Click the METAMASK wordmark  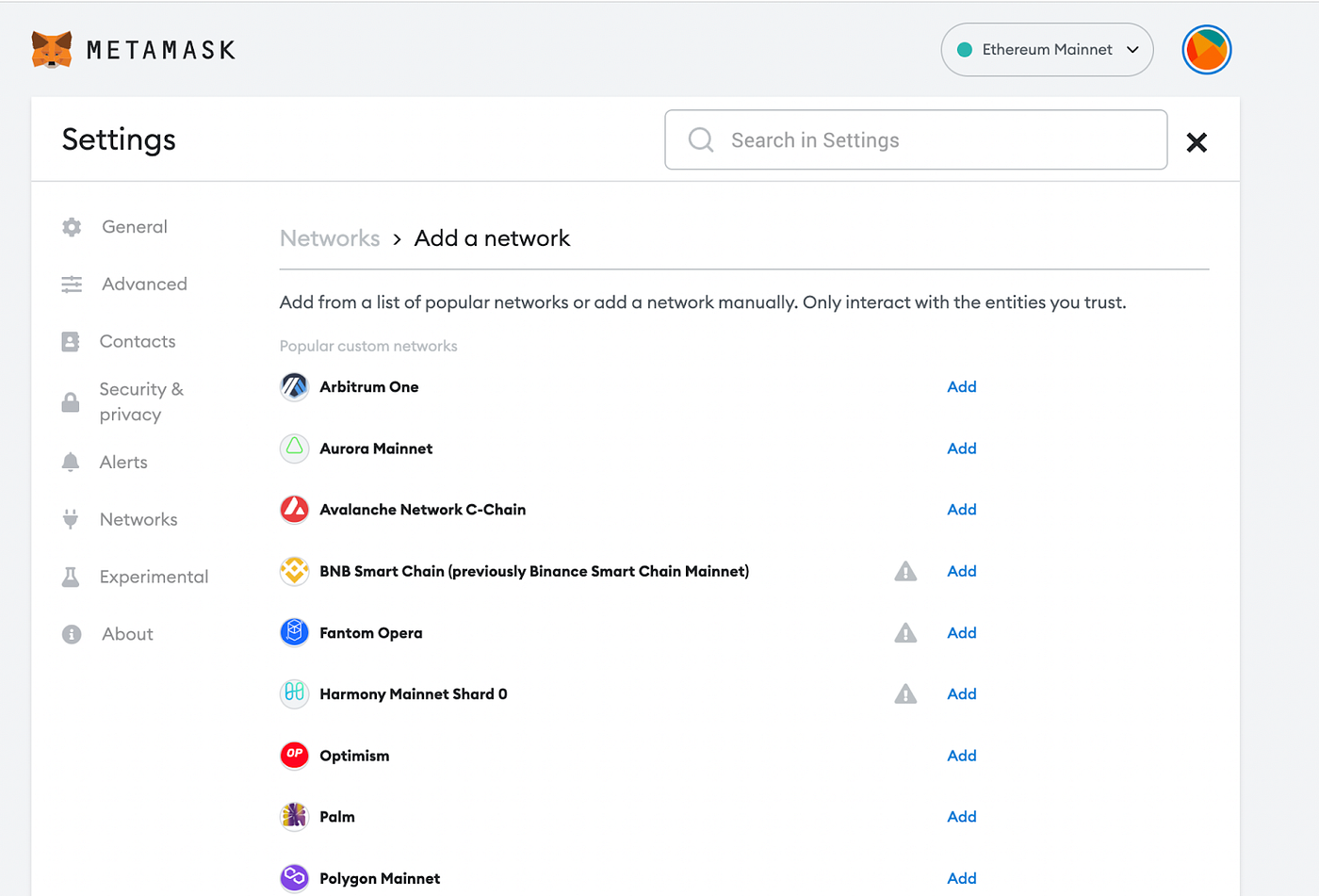click(161, 50)
